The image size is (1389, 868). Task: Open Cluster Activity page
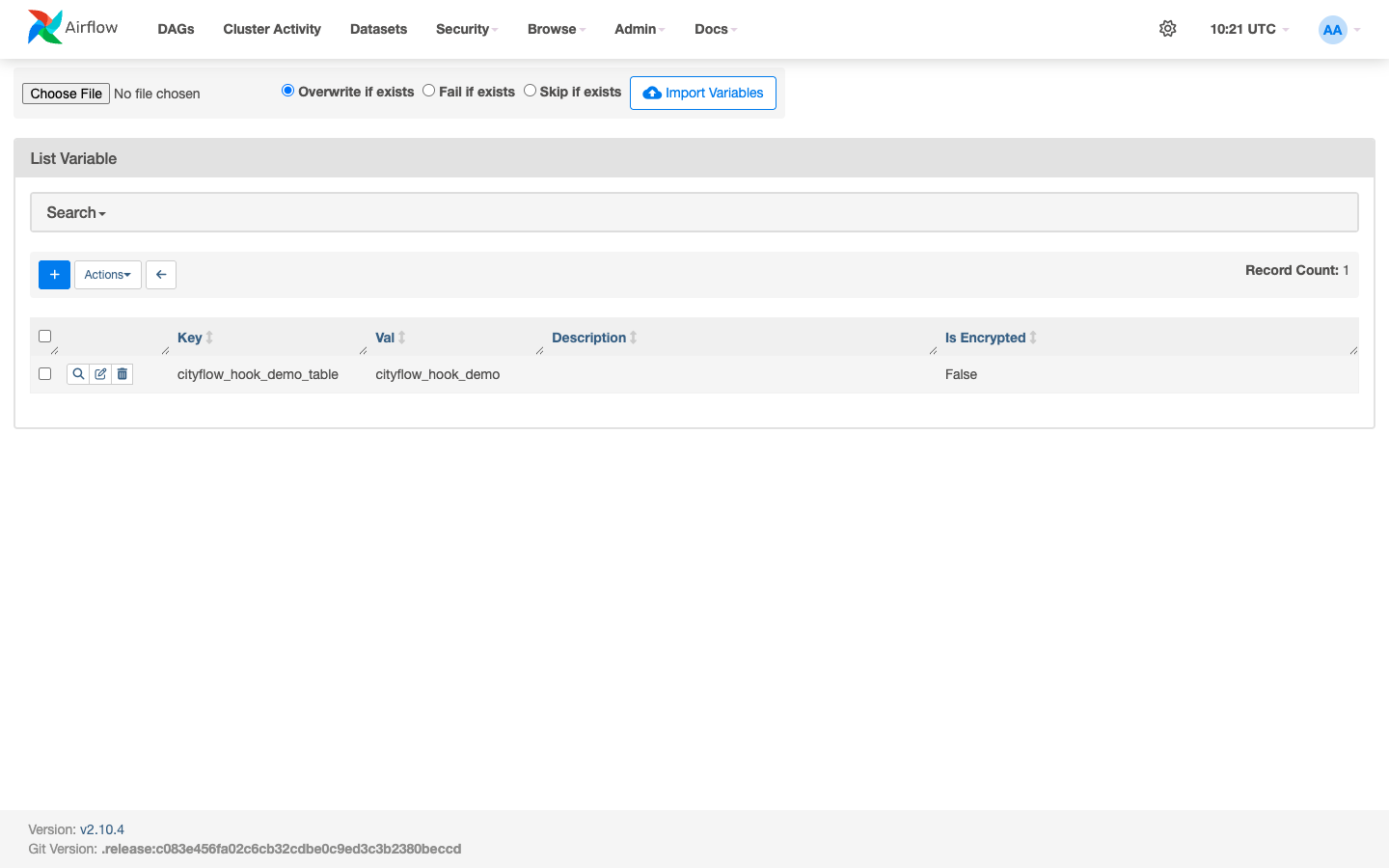click(272, 29)
